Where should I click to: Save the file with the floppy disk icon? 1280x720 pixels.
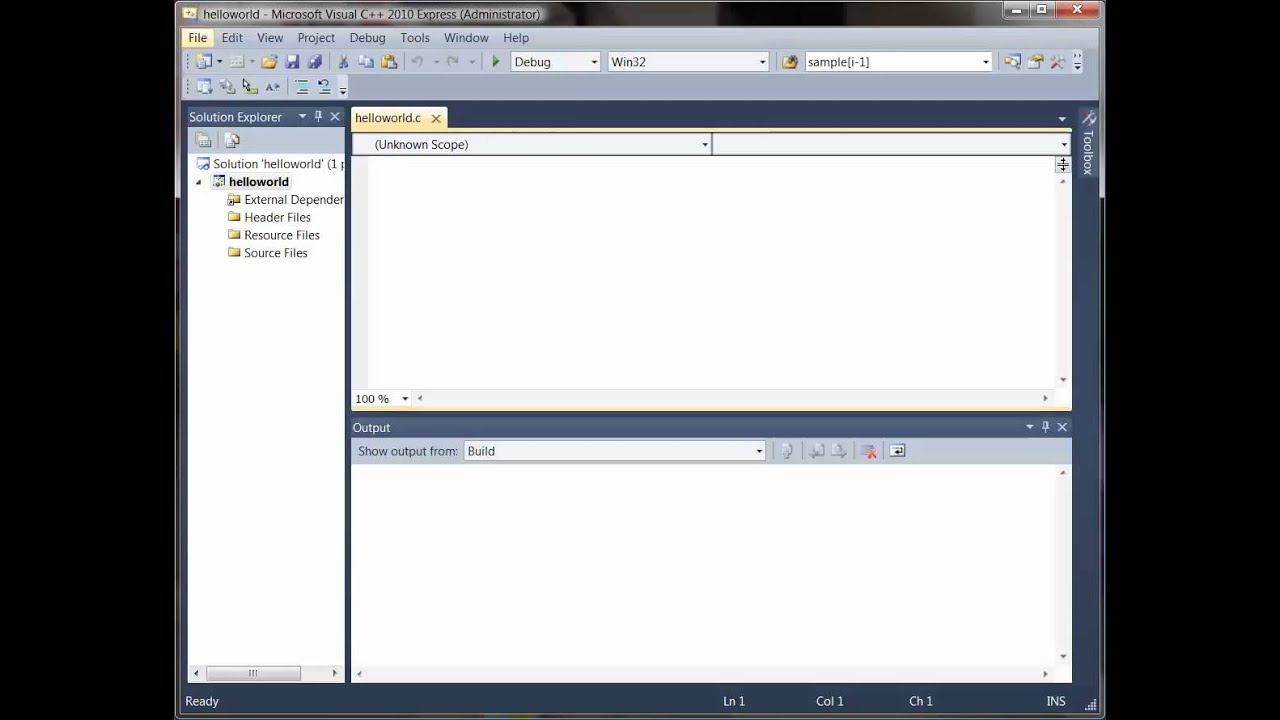292,62
